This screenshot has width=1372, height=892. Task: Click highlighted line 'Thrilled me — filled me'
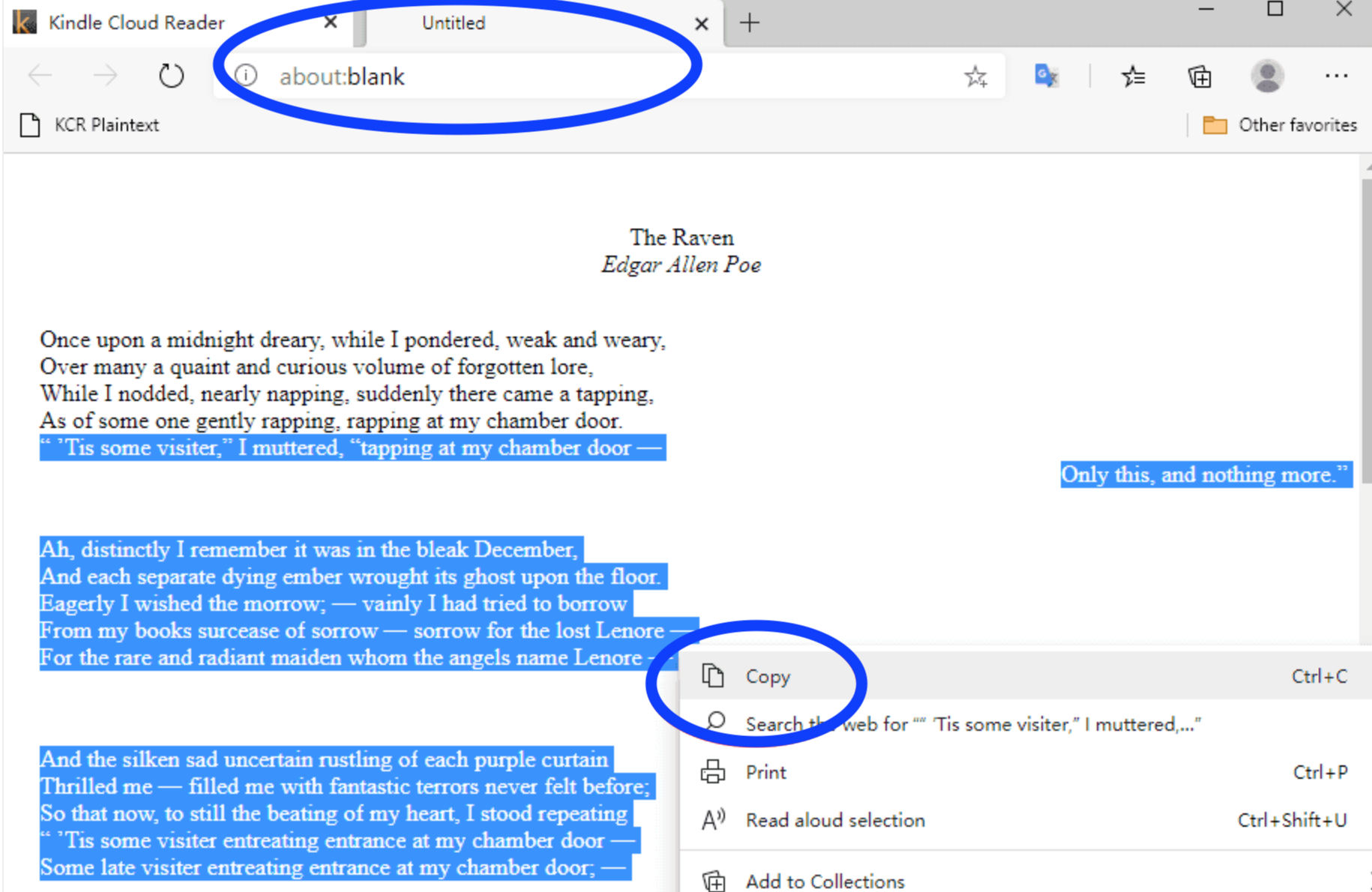(346, 786)
